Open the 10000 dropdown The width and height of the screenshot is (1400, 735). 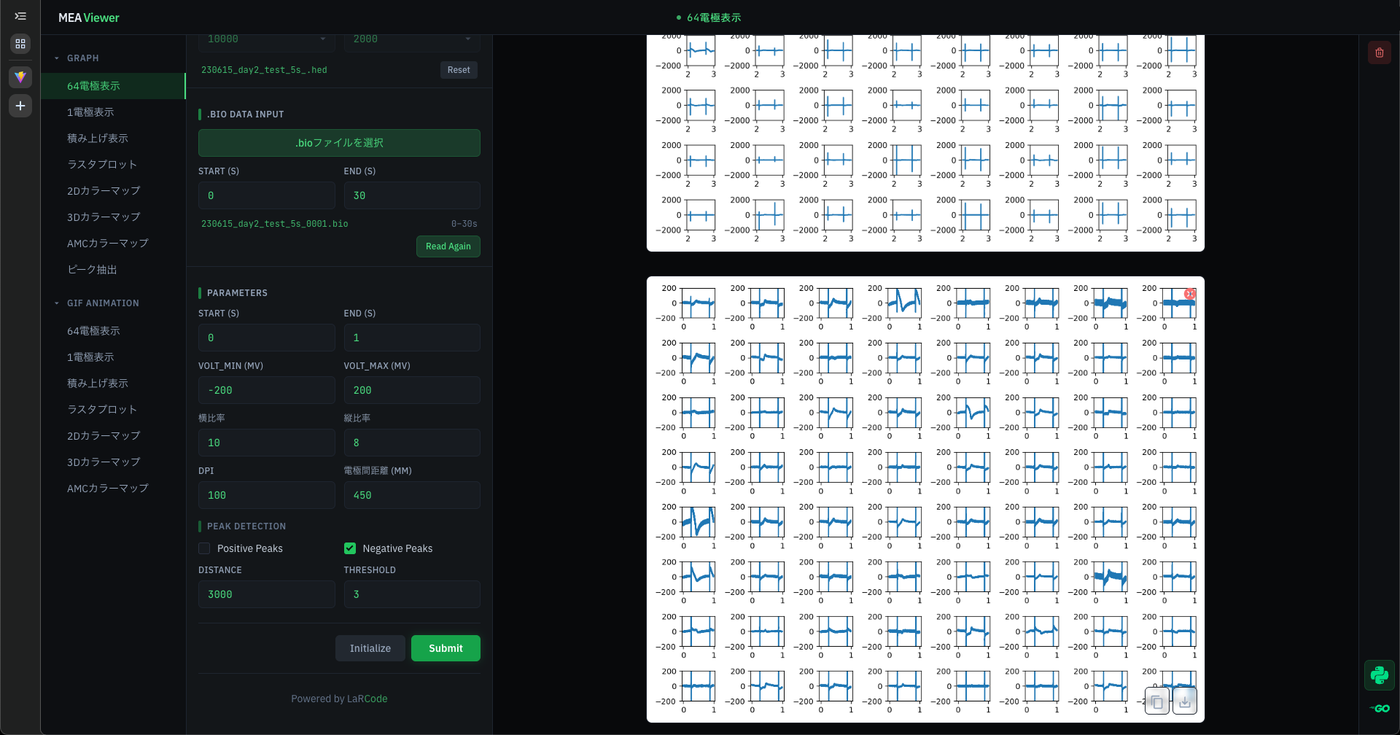click(266, 39)
